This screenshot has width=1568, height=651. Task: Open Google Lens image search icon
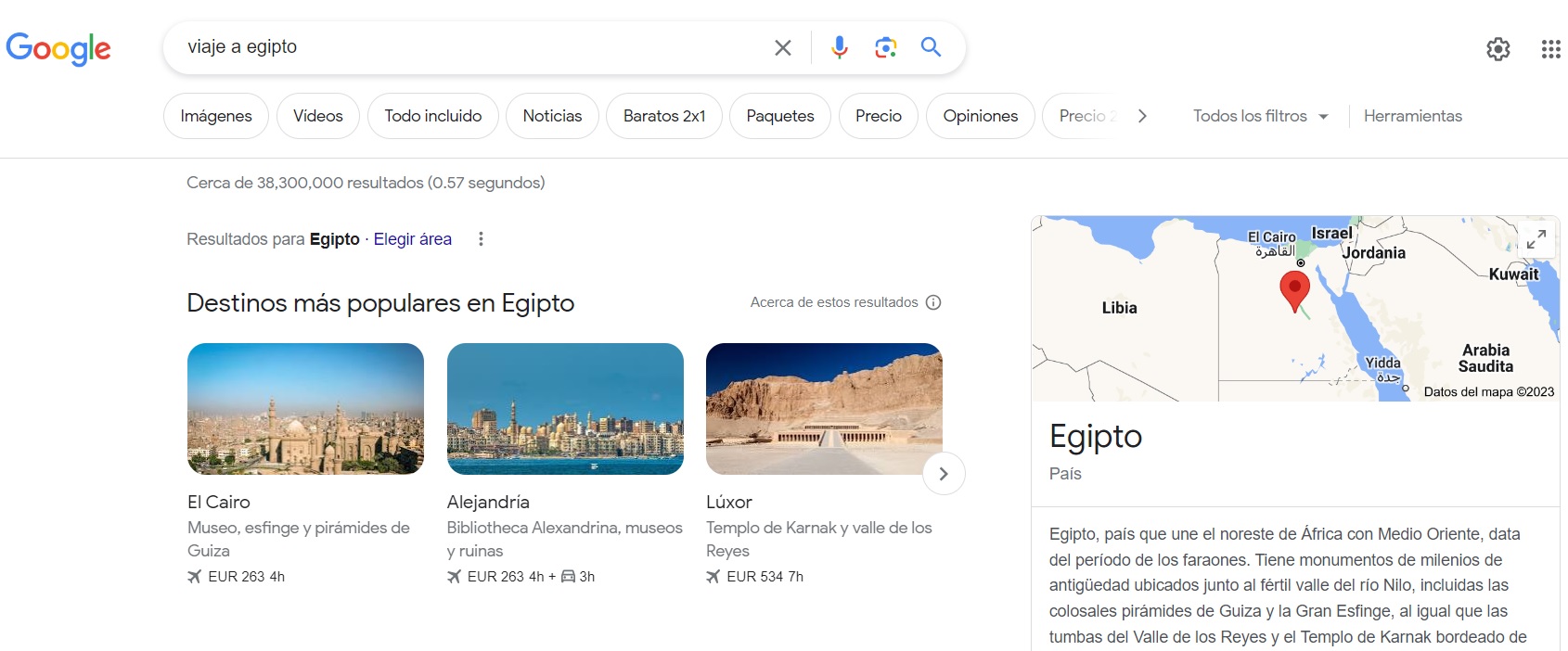[886, 47]
